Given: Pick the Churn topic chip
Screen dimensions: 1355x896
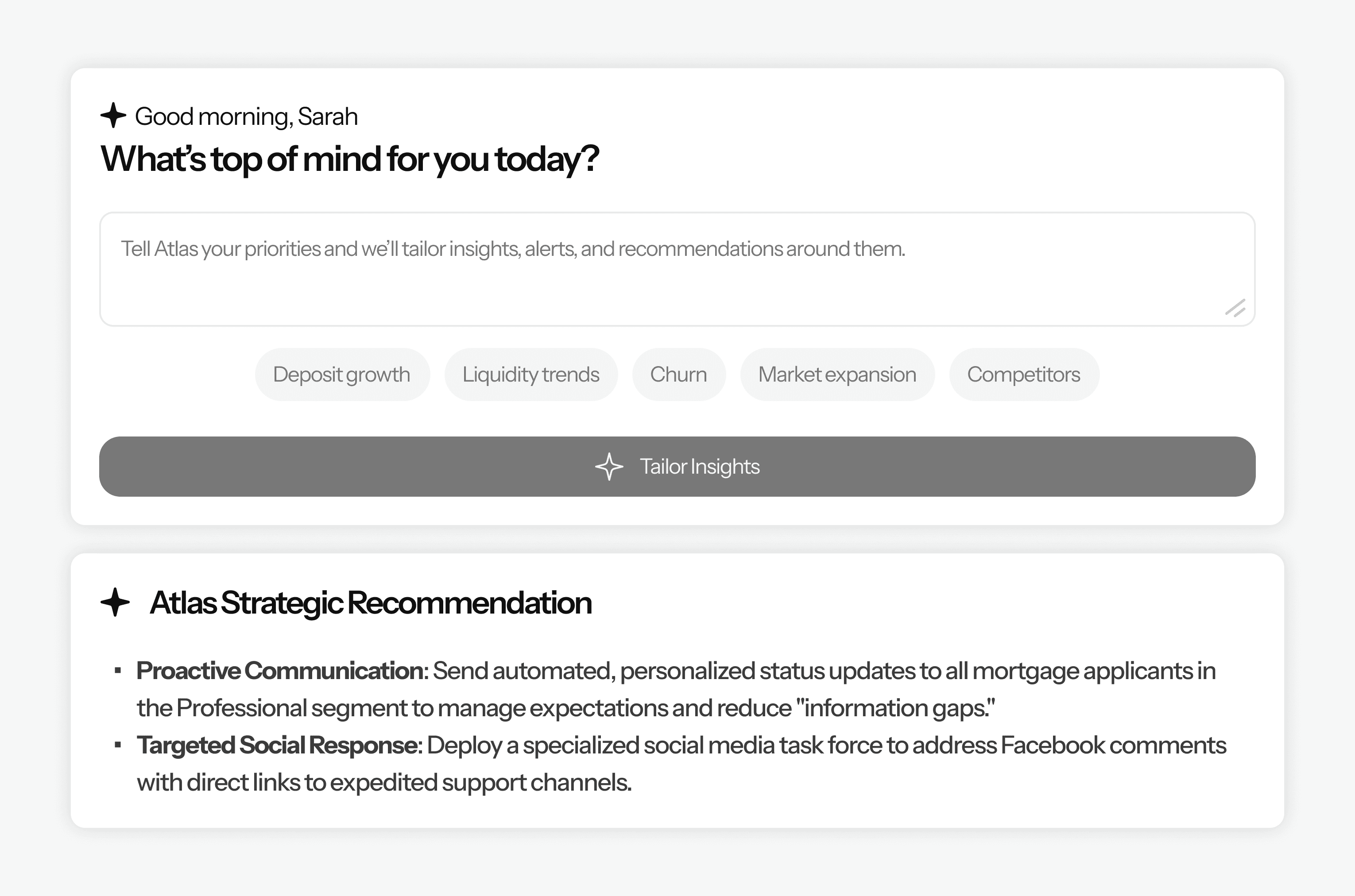Looking at the screenshot, I should 678,374.
